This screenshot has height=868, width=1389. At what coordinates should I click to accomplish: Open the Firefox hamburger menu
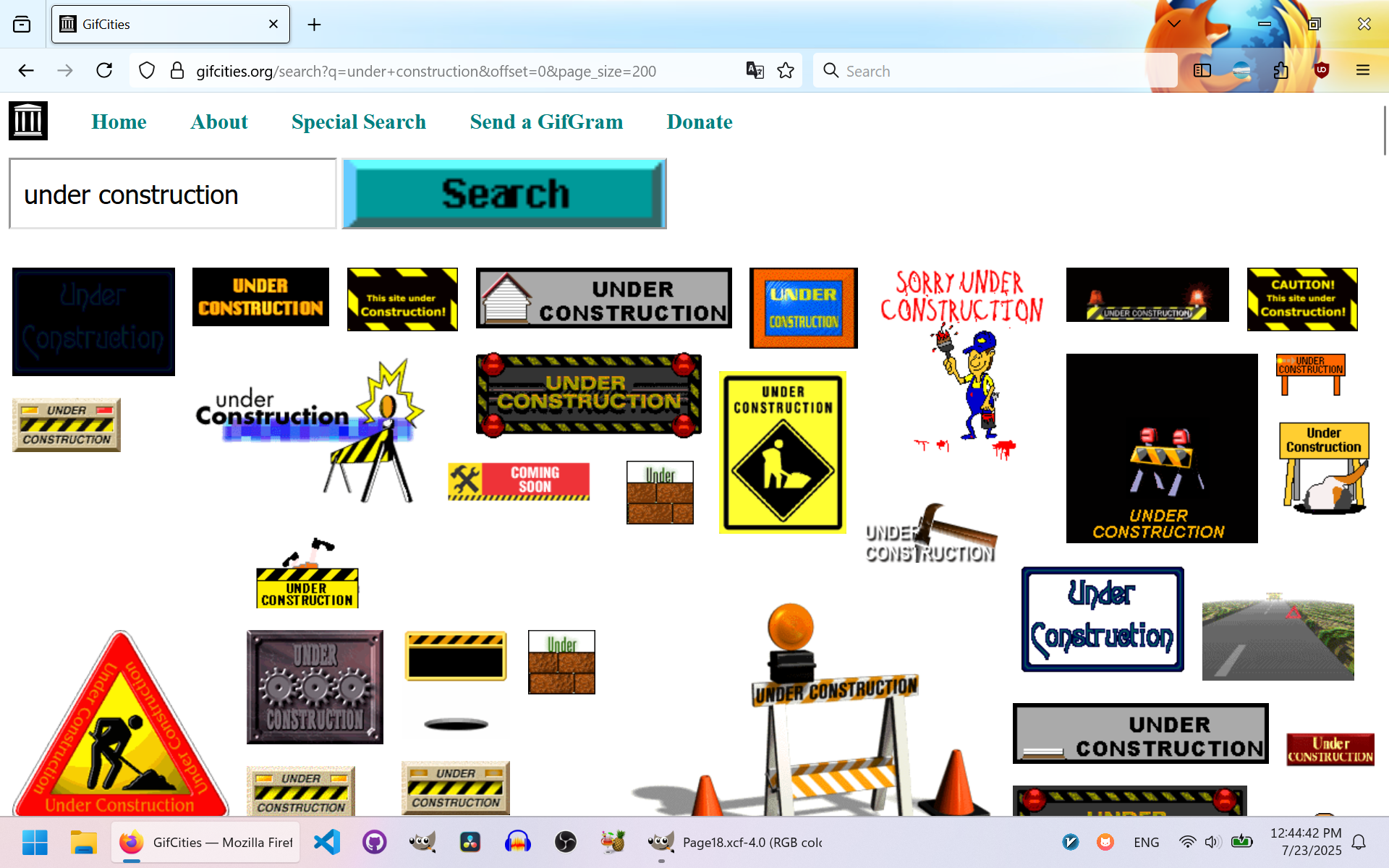pyautogui.click(x=1363, y=70)
